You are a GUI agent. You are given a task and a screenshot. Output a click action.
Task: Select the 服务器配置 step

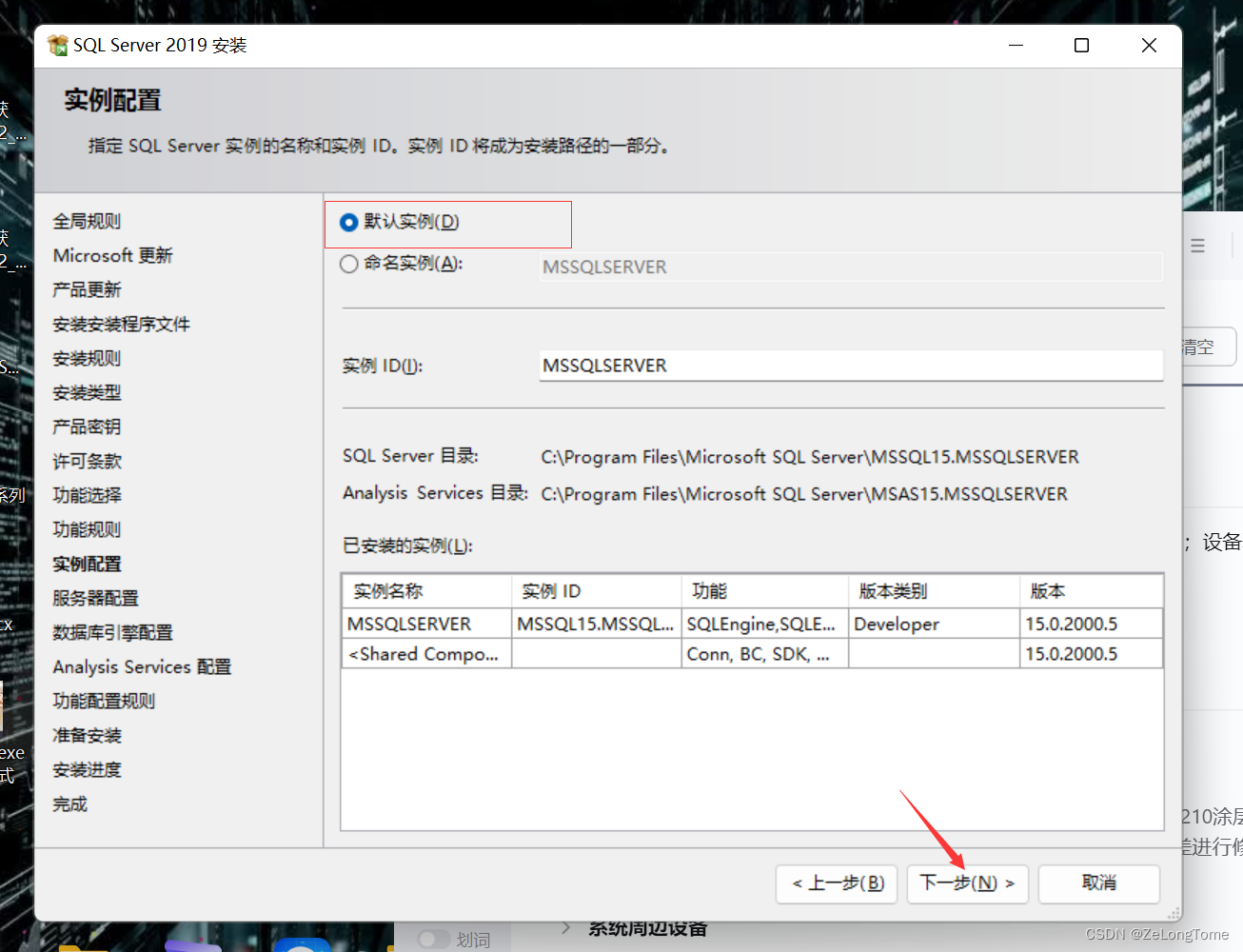coord(95,598)
